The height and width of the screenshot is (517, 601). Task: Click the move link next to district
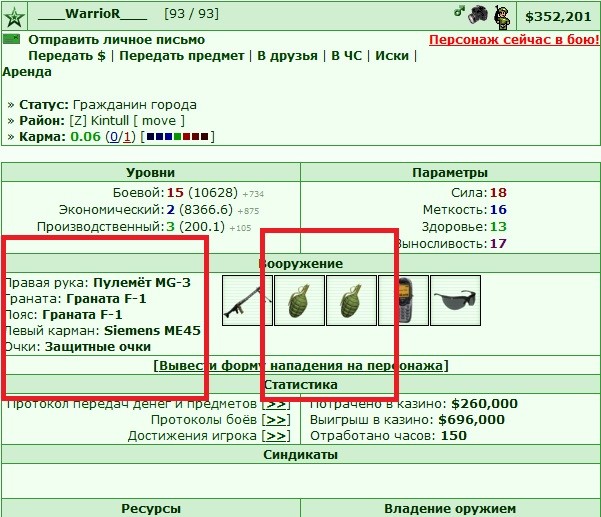coord(159,121)
